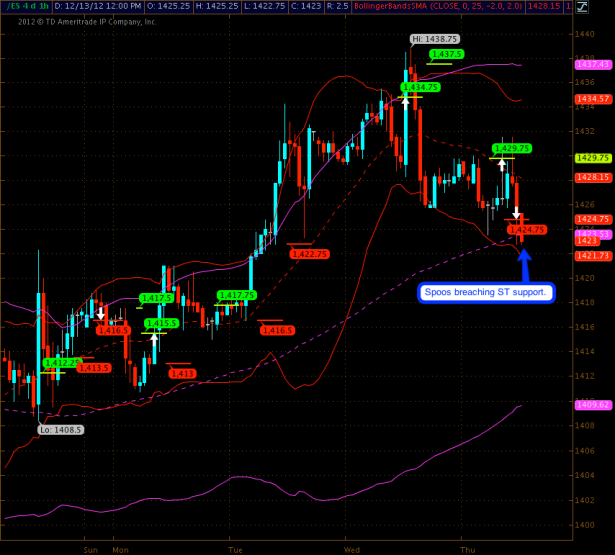Click the red 1,422.75 signal label
The image size is (615, 555).
click(309, 254)
